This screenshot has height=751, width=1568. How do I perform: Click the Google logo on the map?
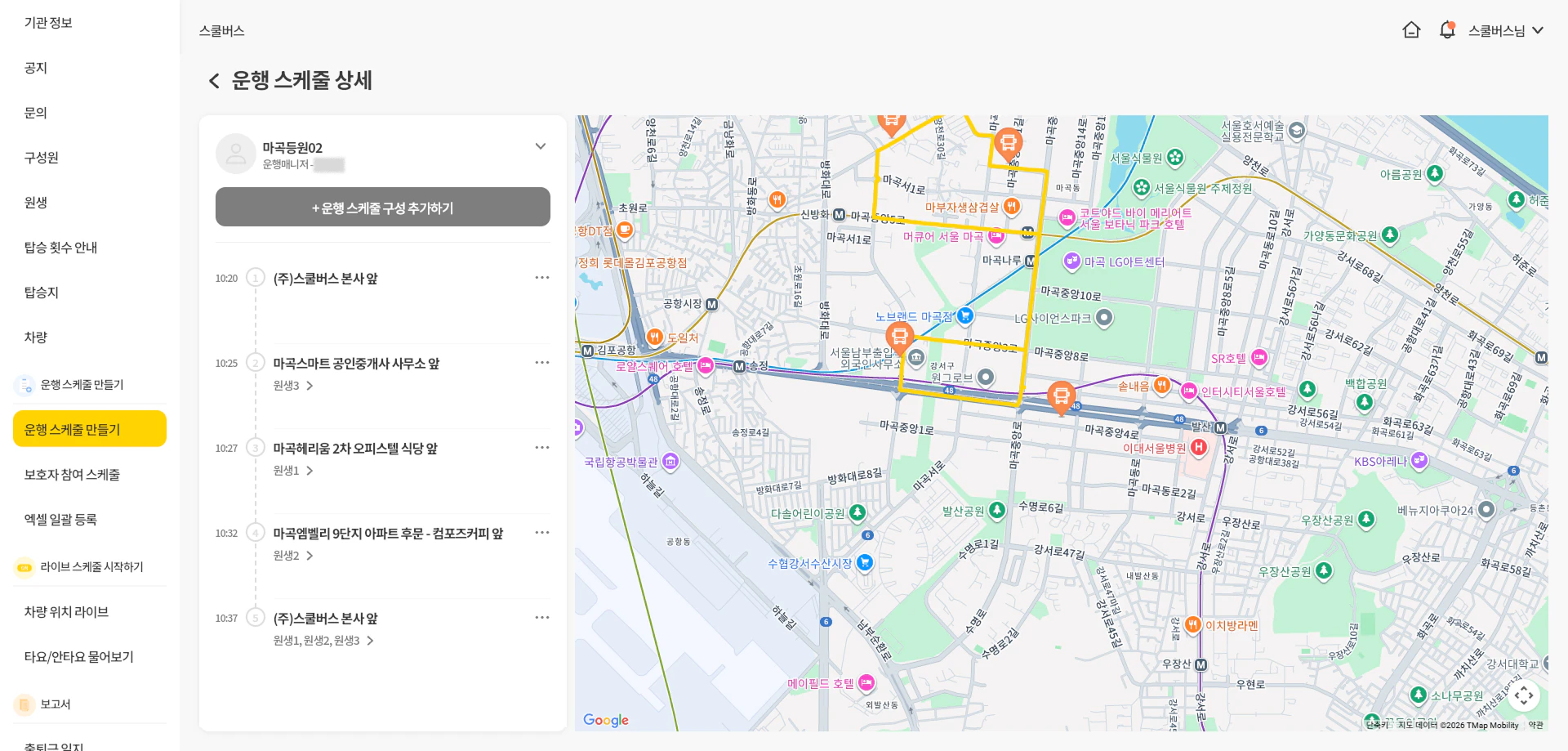tap(605, 720)
